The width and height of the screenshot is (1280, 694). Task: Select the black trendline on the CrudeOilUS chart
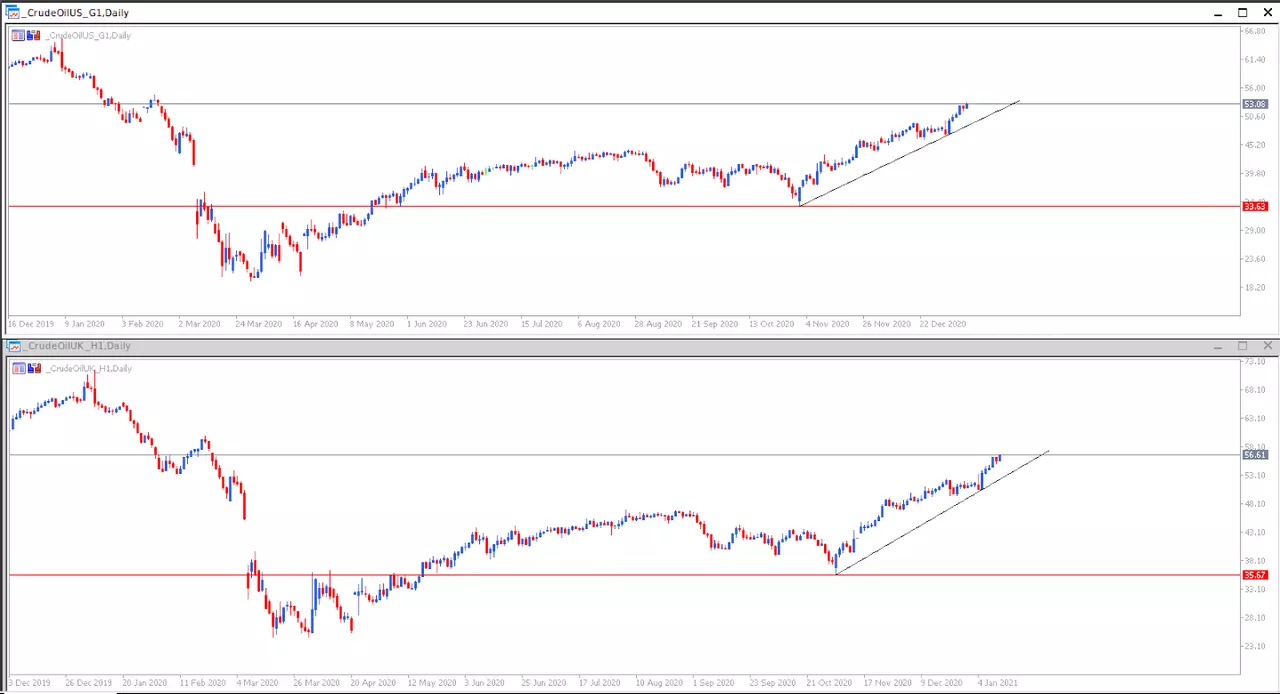coord(909,153)
